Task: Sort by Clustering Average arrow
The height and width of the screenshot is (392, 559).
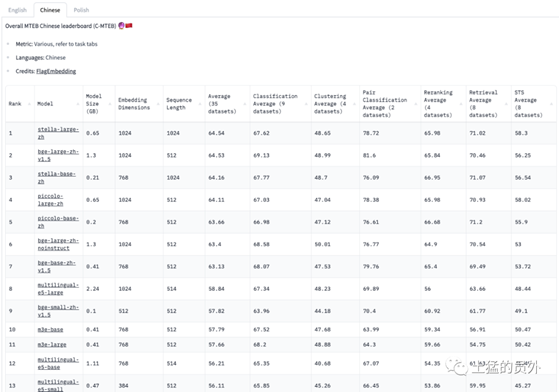Action: point(354,104)
